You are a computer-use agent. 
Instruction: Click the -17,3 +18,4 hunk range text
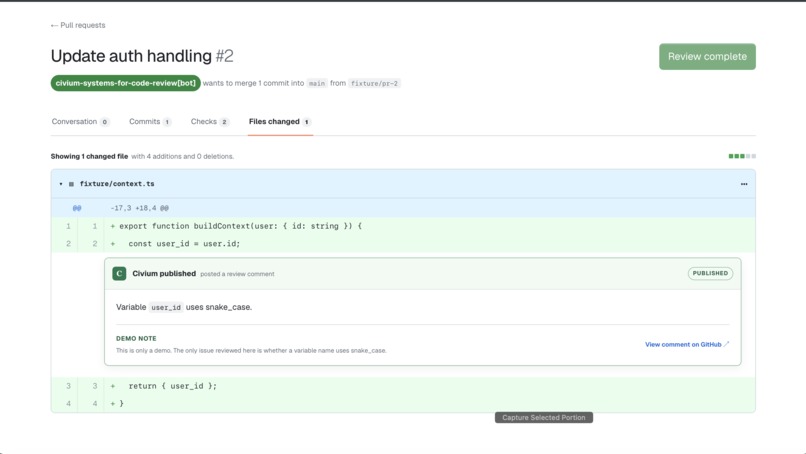tap(140, 208)
